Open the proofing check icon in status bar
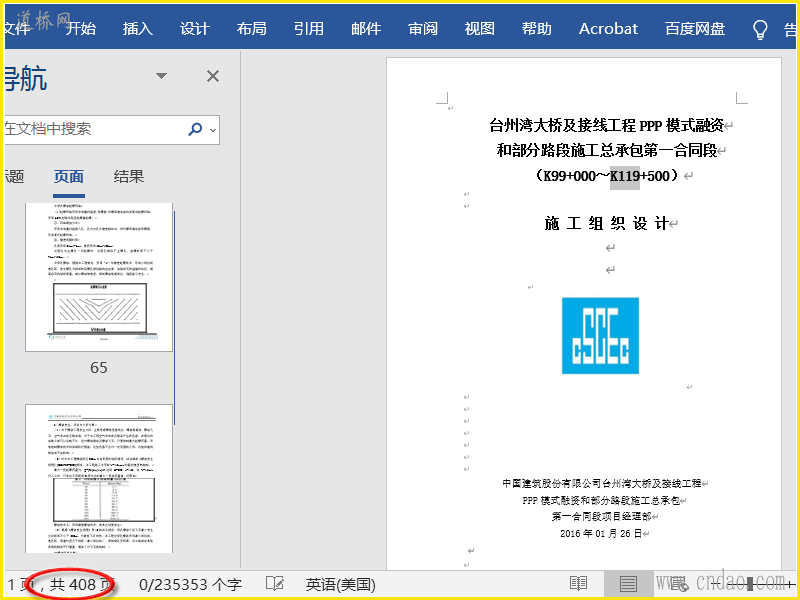This screenshot has width=800, height=600. (x=274, y=584)
